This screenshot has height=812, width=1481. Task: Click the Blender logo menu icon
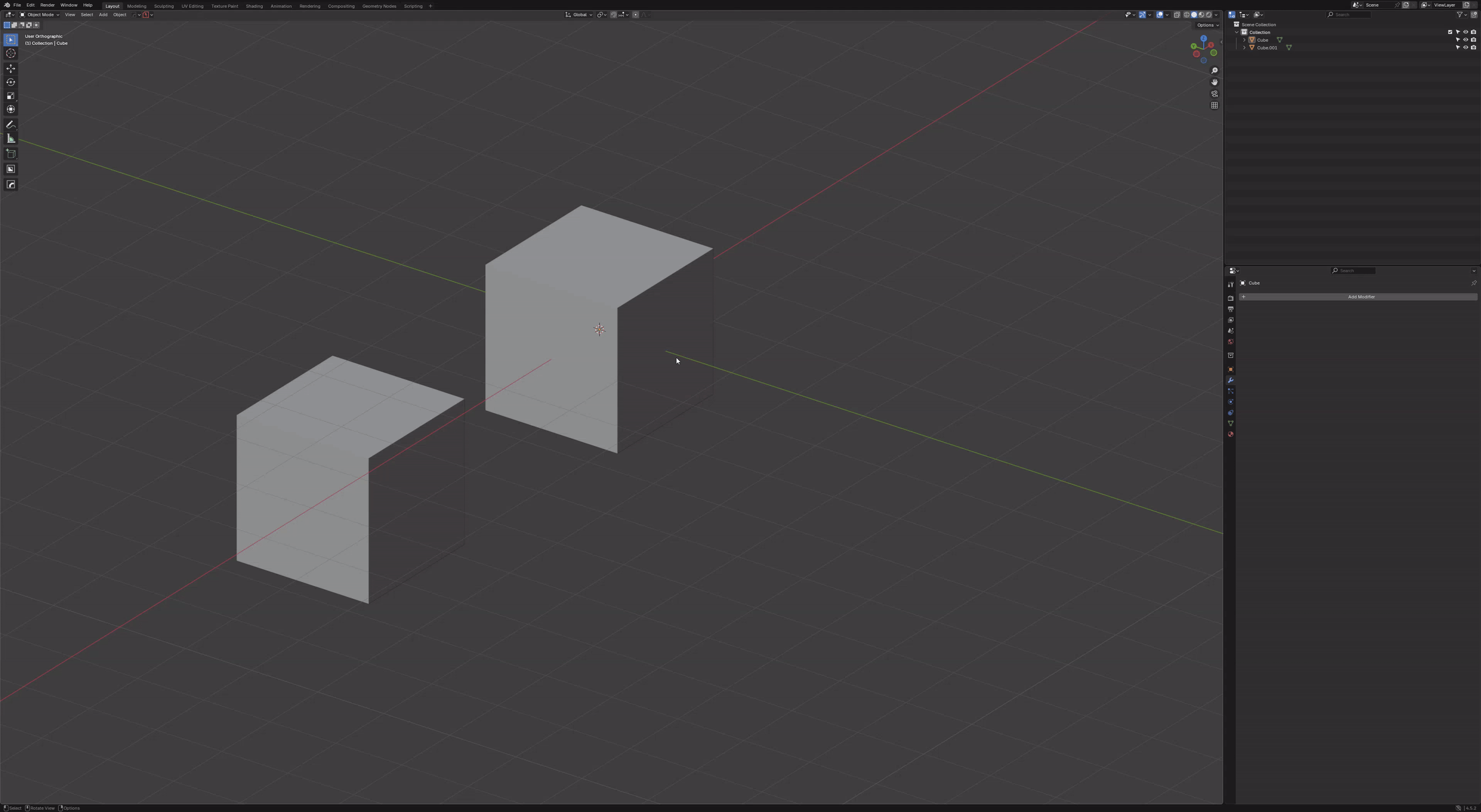tap(6, 5)
